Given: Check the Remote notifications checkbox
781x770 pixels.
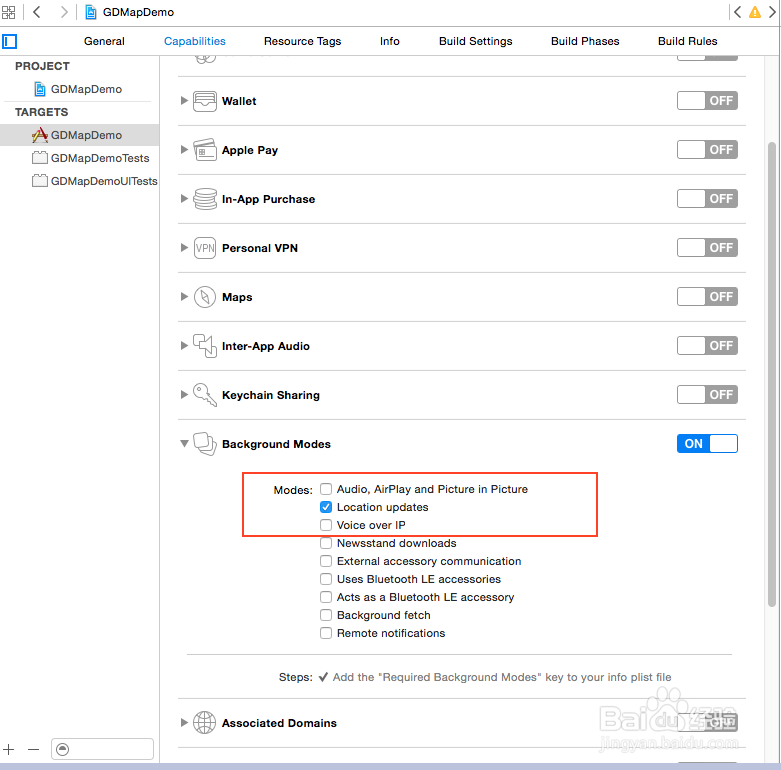Looking at the screenshot, I should [x=326, y=633].
